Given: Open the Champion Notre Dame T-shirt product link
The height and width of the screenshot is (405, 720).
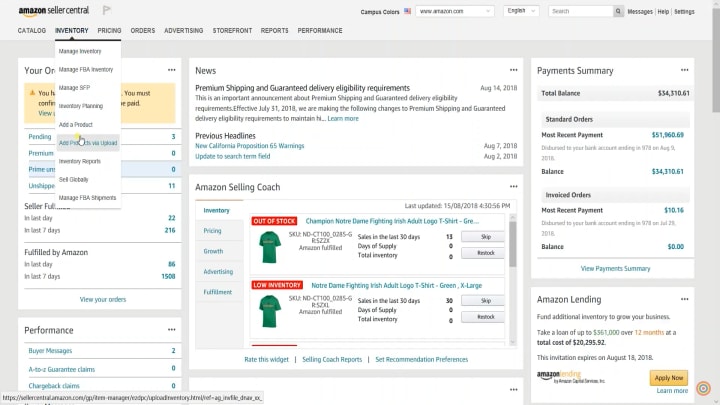Looking at the screenshot, I should coord(392,221).
